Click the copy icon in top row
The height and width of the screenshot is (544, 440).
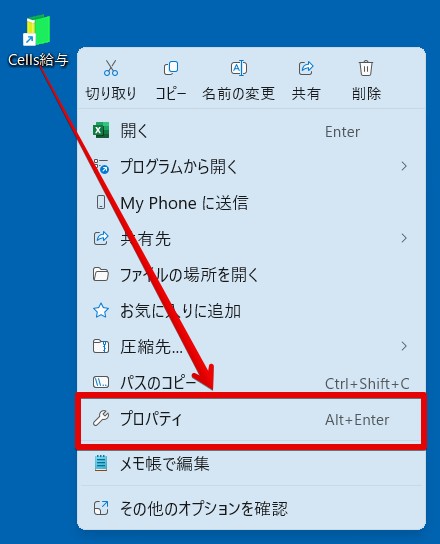tap(171, 68)
